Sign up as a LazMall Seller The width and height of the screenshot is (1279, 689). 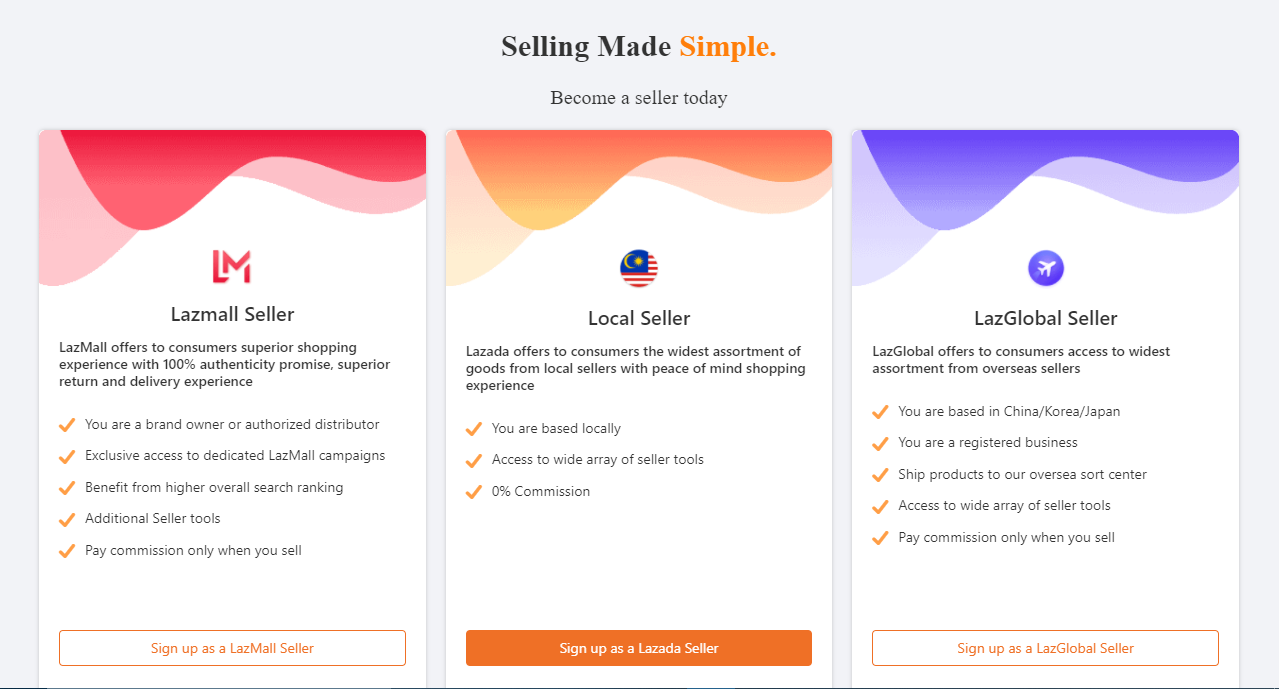pos(232,648)
